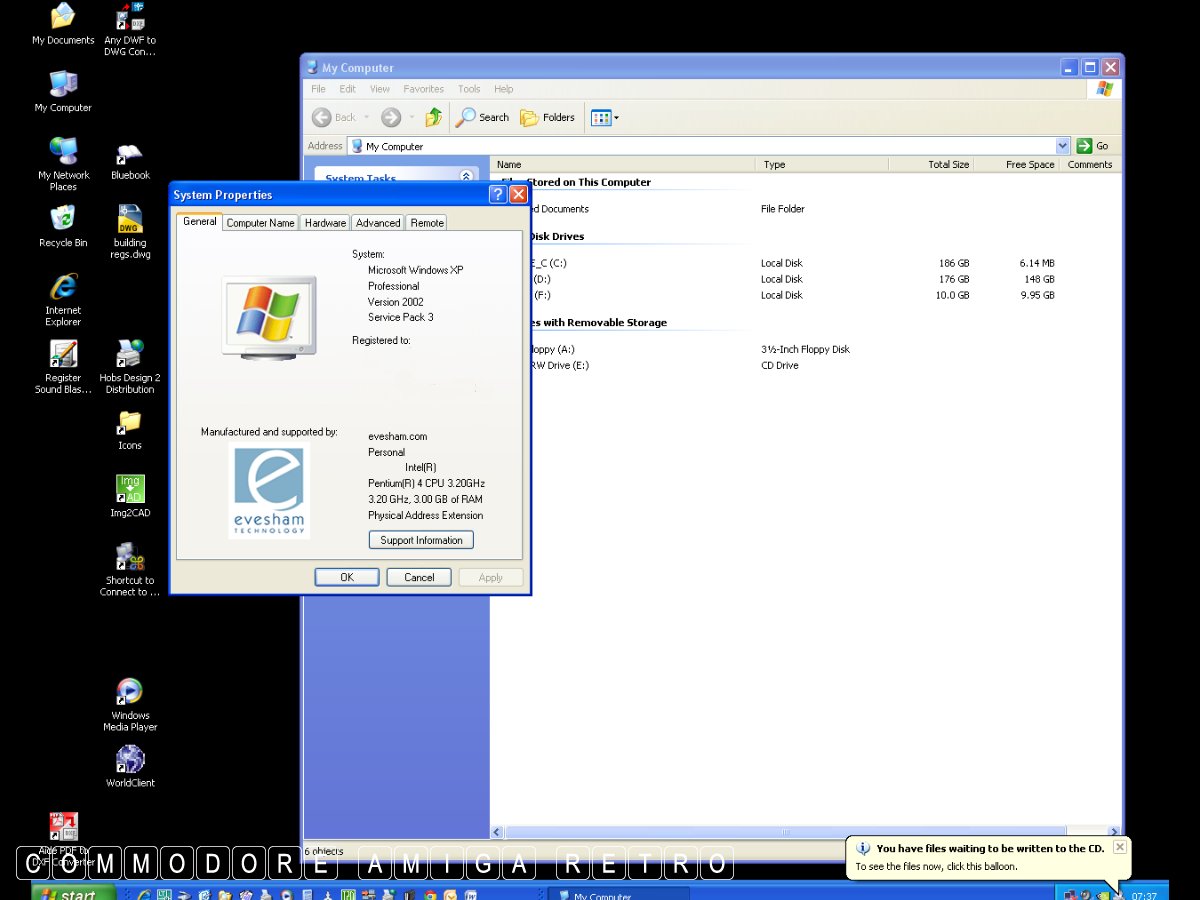This screenshot has width=1200, height=900.
Task: Launch Windows Media Player shortcut
Action: click(130, 692)
